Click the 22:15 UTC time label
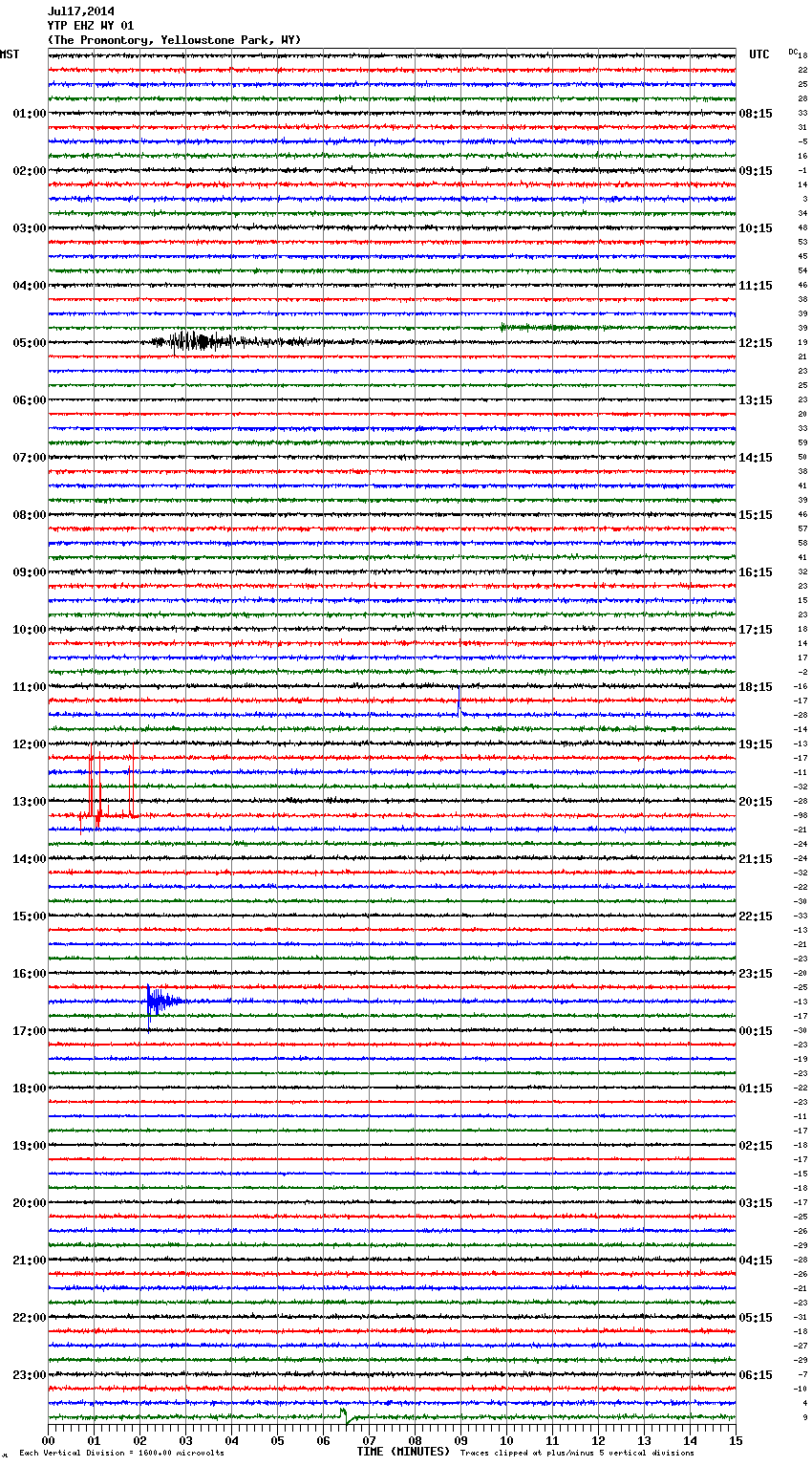Screen dimensions: 812x1466 (756, 916)
